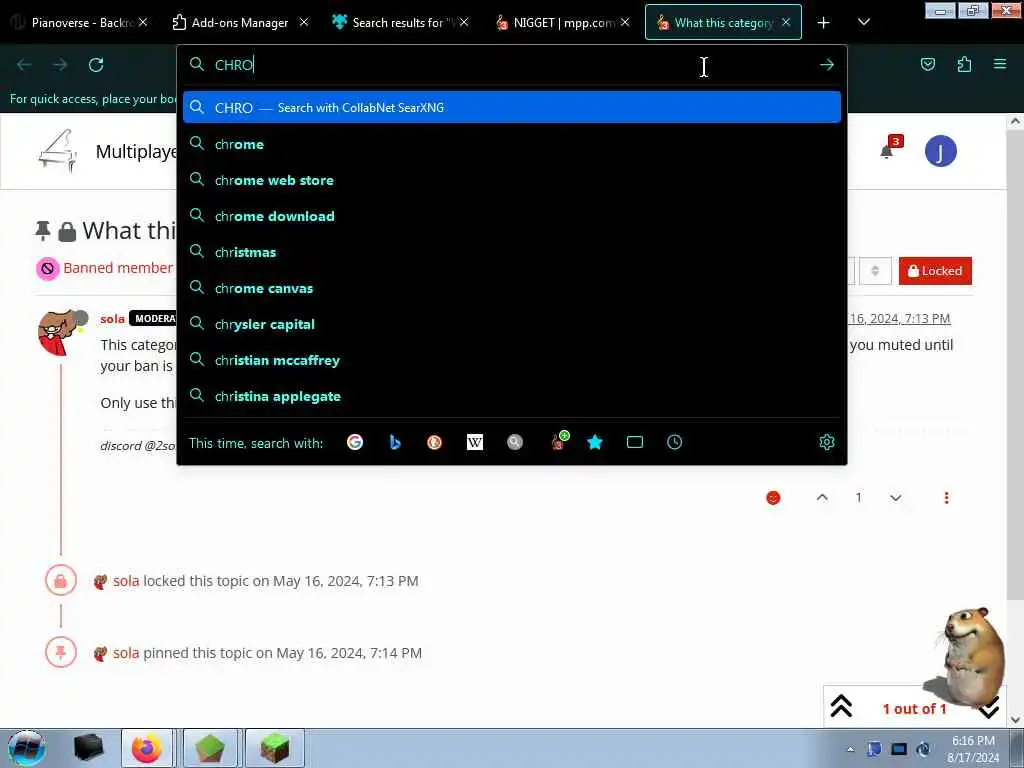Open the post's three-dot tools menu

tap(946, 498)
